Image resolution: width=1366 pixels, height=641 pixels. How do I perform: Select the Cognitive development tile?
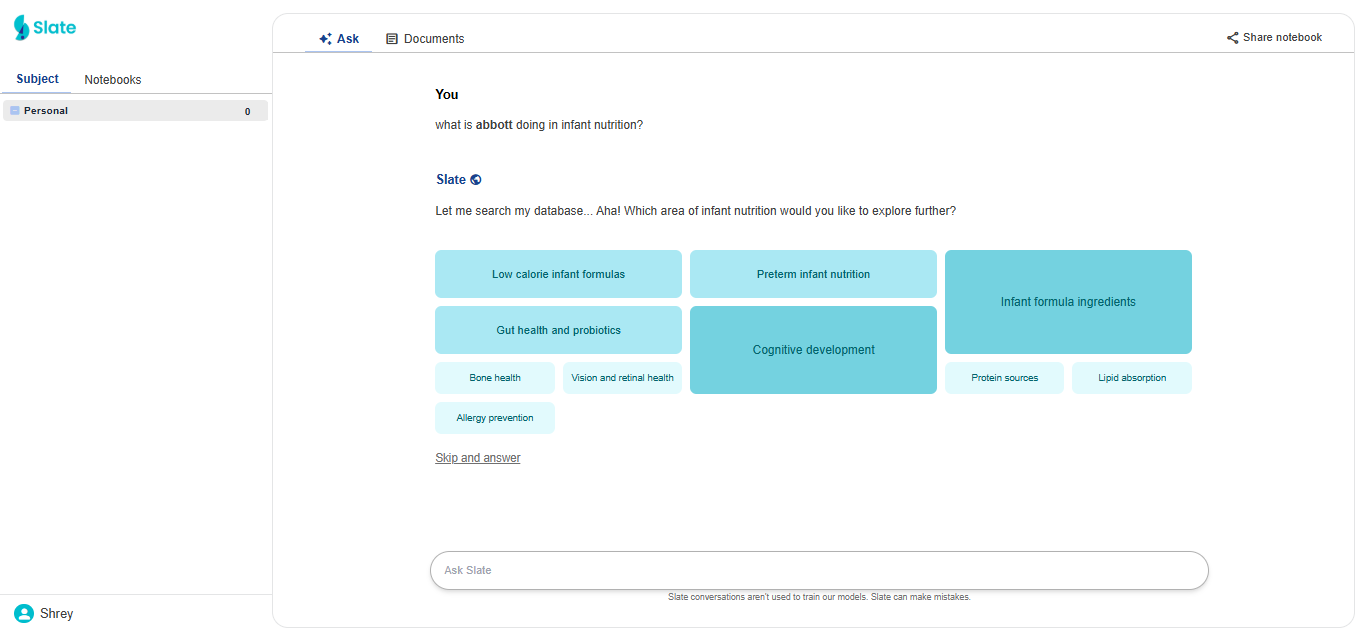tap(813, 350)
